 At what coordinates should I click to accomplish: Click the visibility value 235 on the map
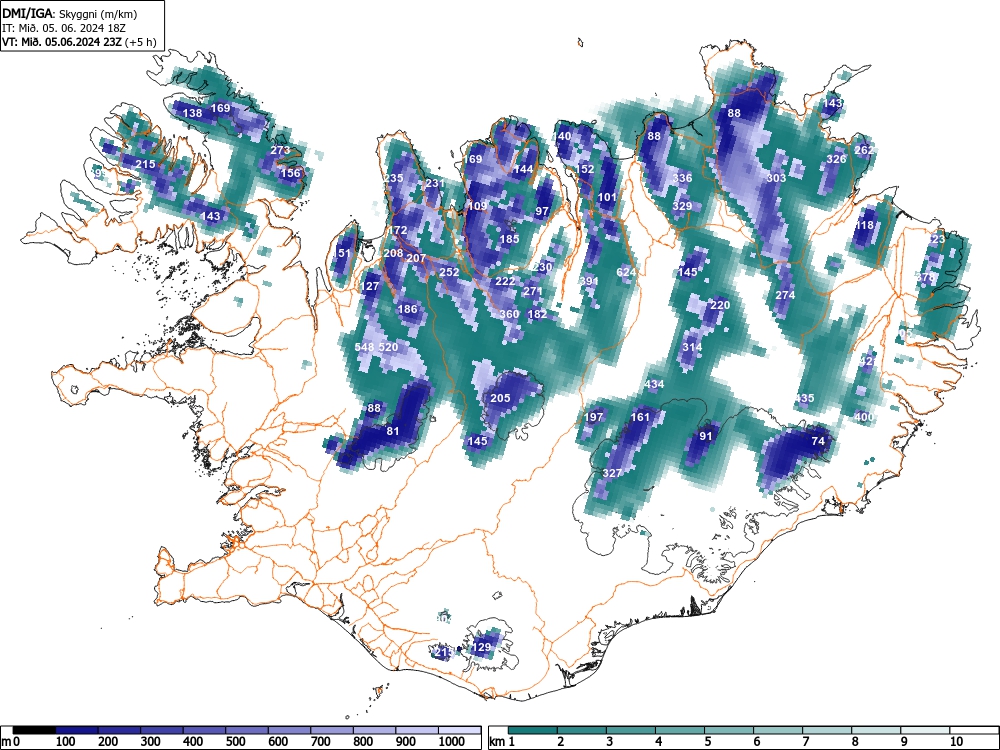coord(393,179)
